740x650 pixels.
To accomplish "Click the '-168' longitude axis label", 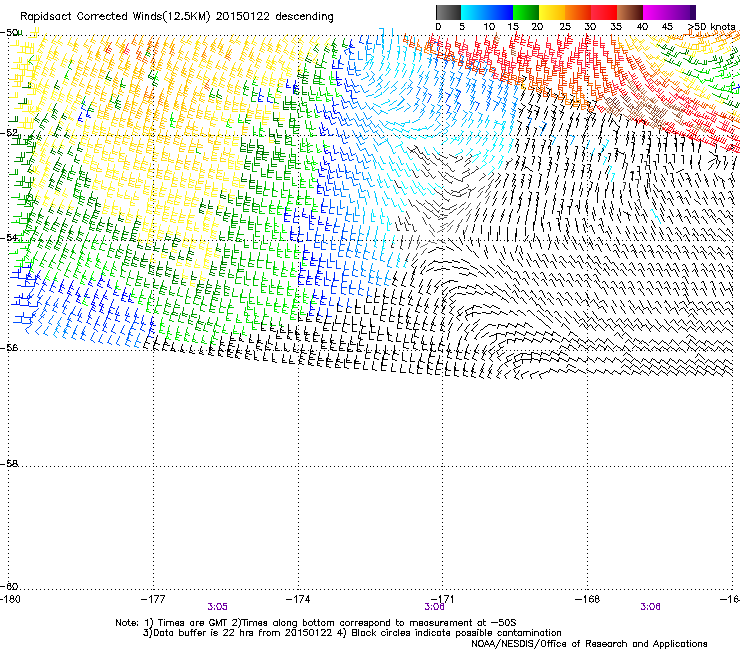I will tap(588, 599).
